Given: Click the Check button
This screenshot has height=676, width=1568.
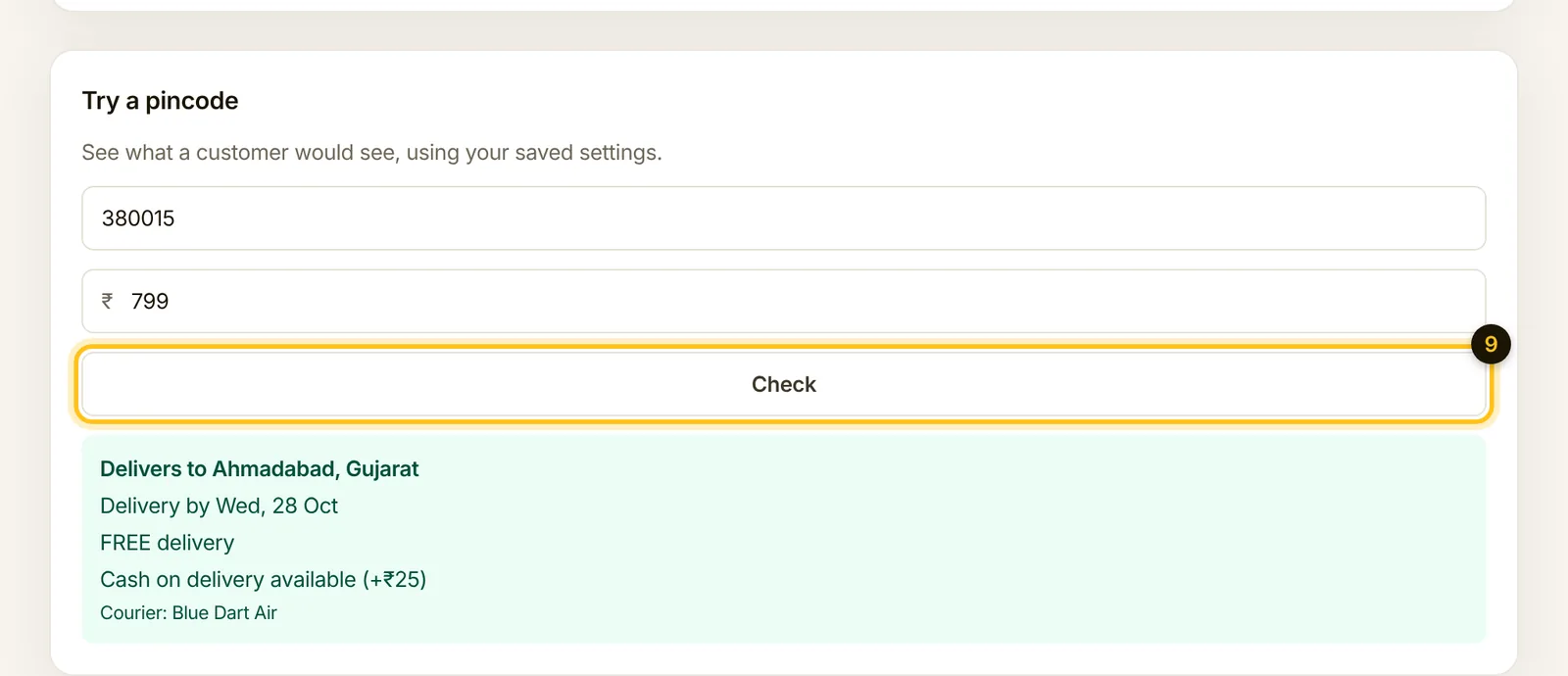Looking at the screenshot, I should pyautogui.click(x=784, y=384).
